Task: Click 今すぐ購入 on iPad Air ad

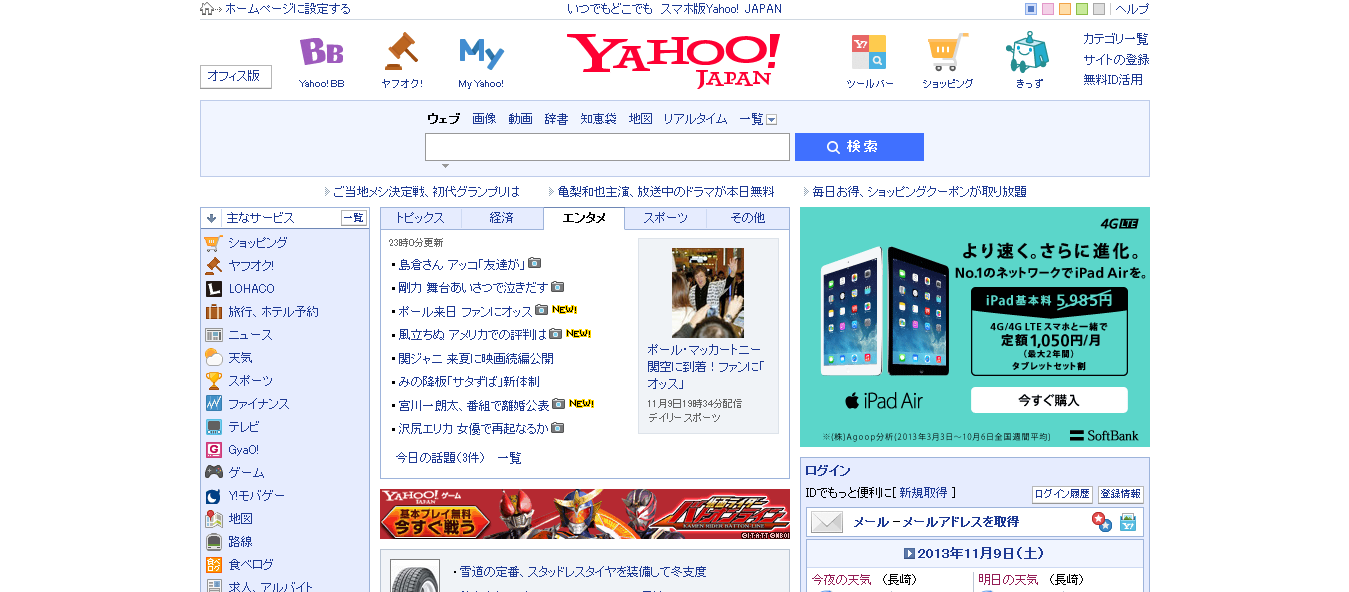Action: [x=1049, y=400]
